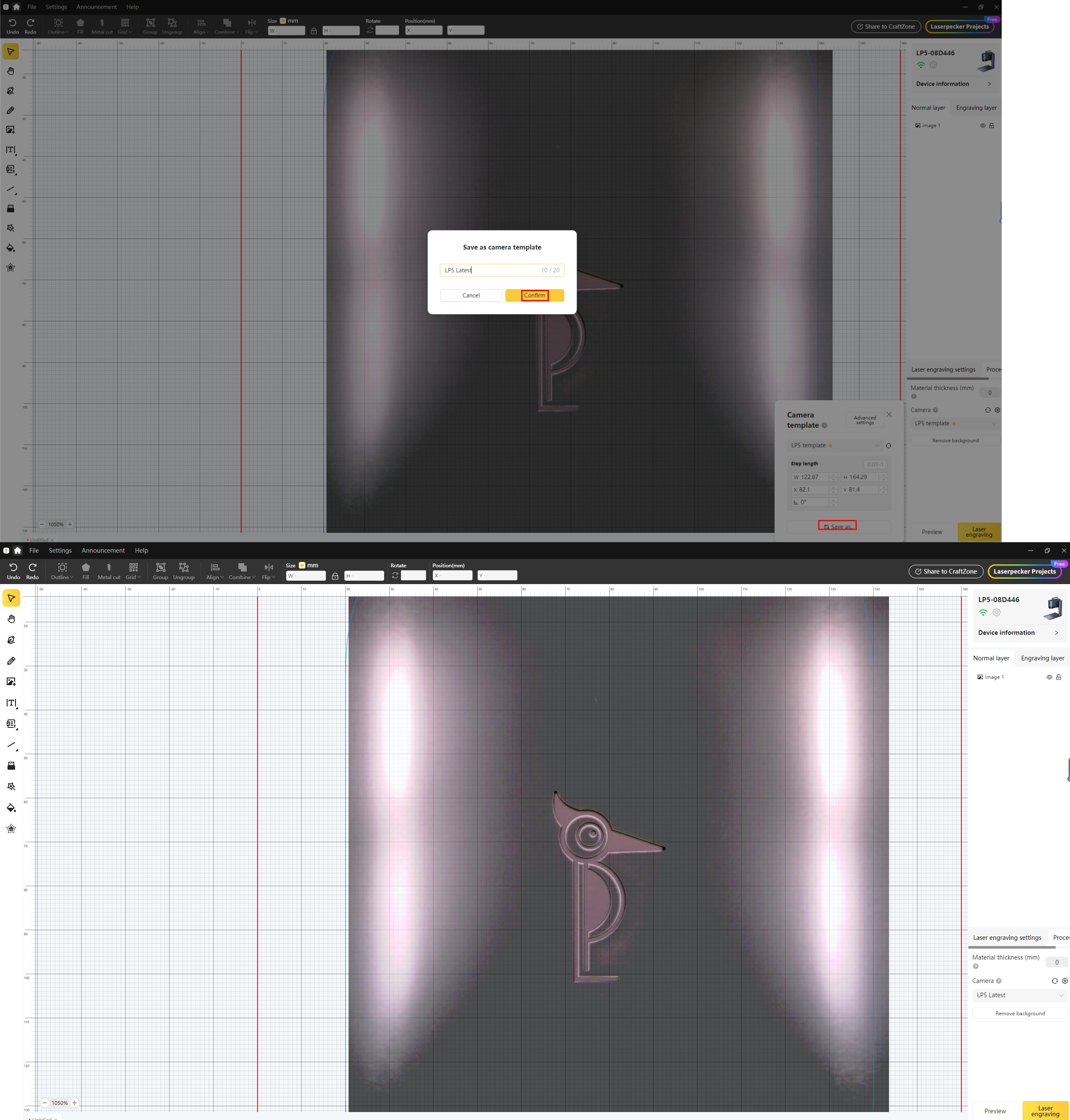This screenshot has height=1120, width=1070.
Task: Select the pen path tool in lower window
Action: pyautogui.click(x=11, y=639)
